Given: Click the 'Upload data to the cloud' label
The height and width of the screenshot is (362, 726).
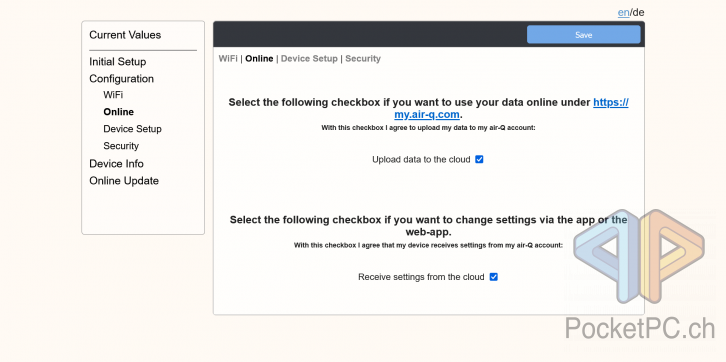Looking at the screenshot, I should click(421, 159).
